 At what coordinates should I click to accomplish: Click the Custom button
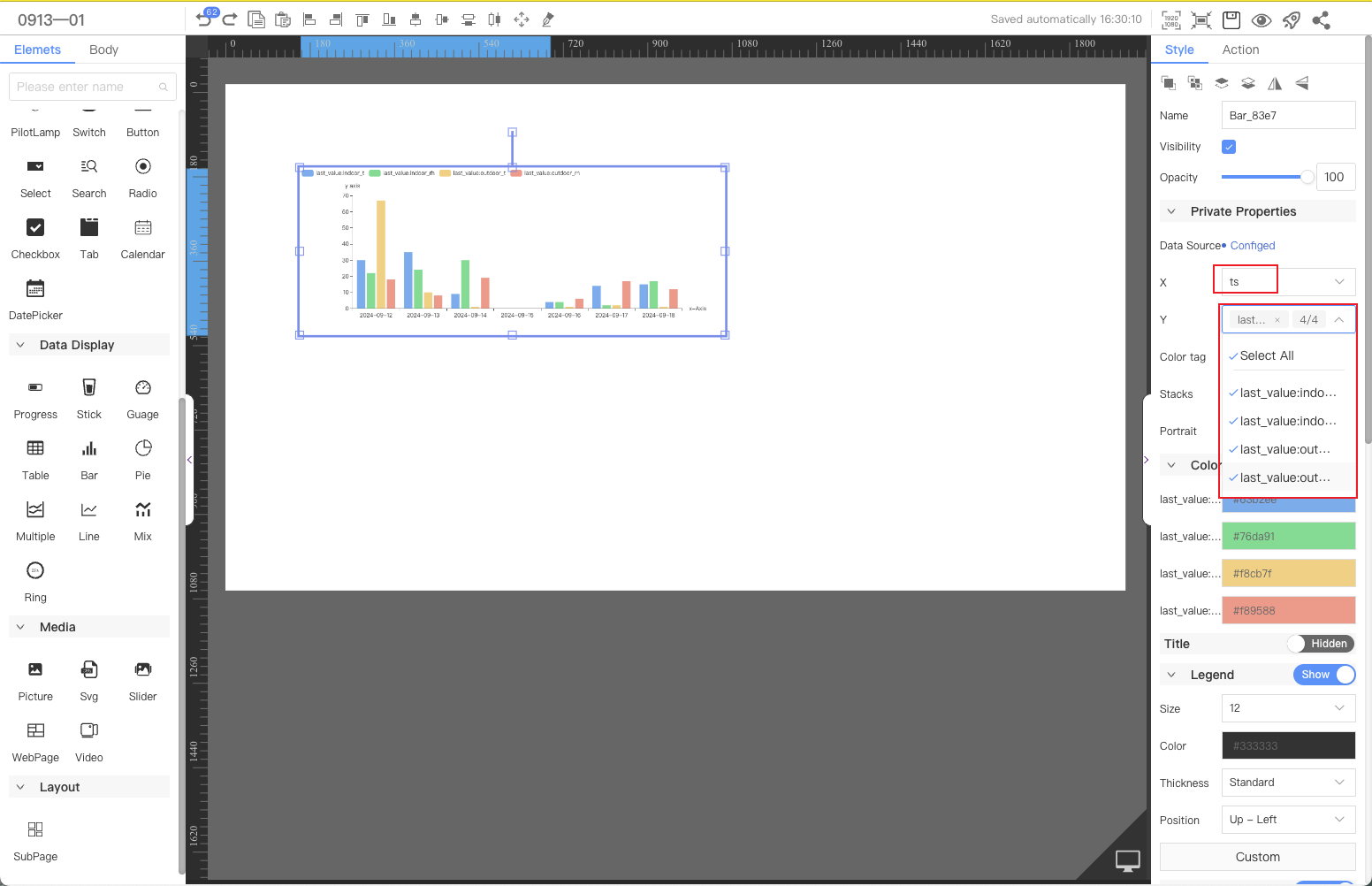(x=1257, y=857)
